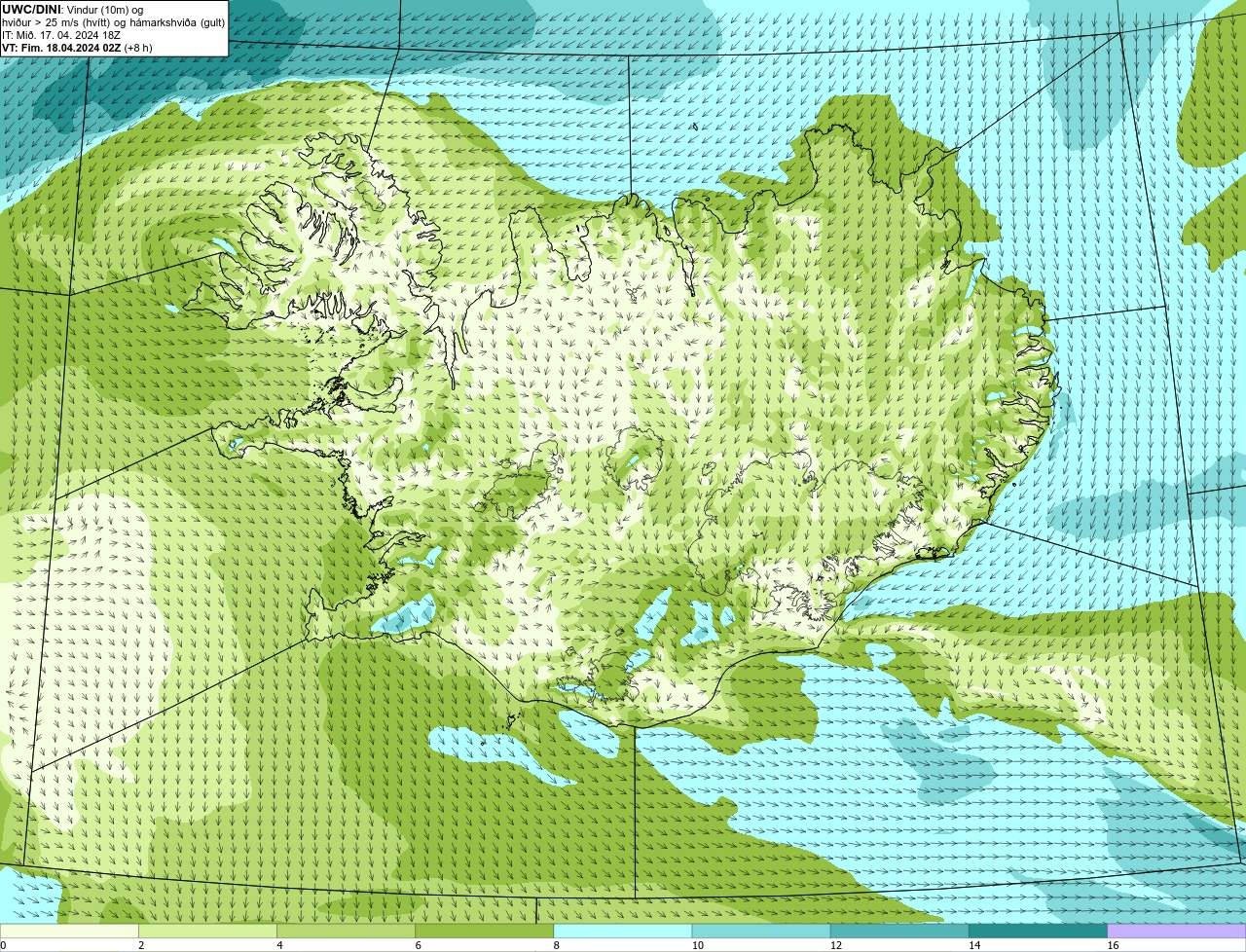
Task: Click the 'IT: Mið. 17. 04. 2024 18Z' line
Action: coord(61,35)
